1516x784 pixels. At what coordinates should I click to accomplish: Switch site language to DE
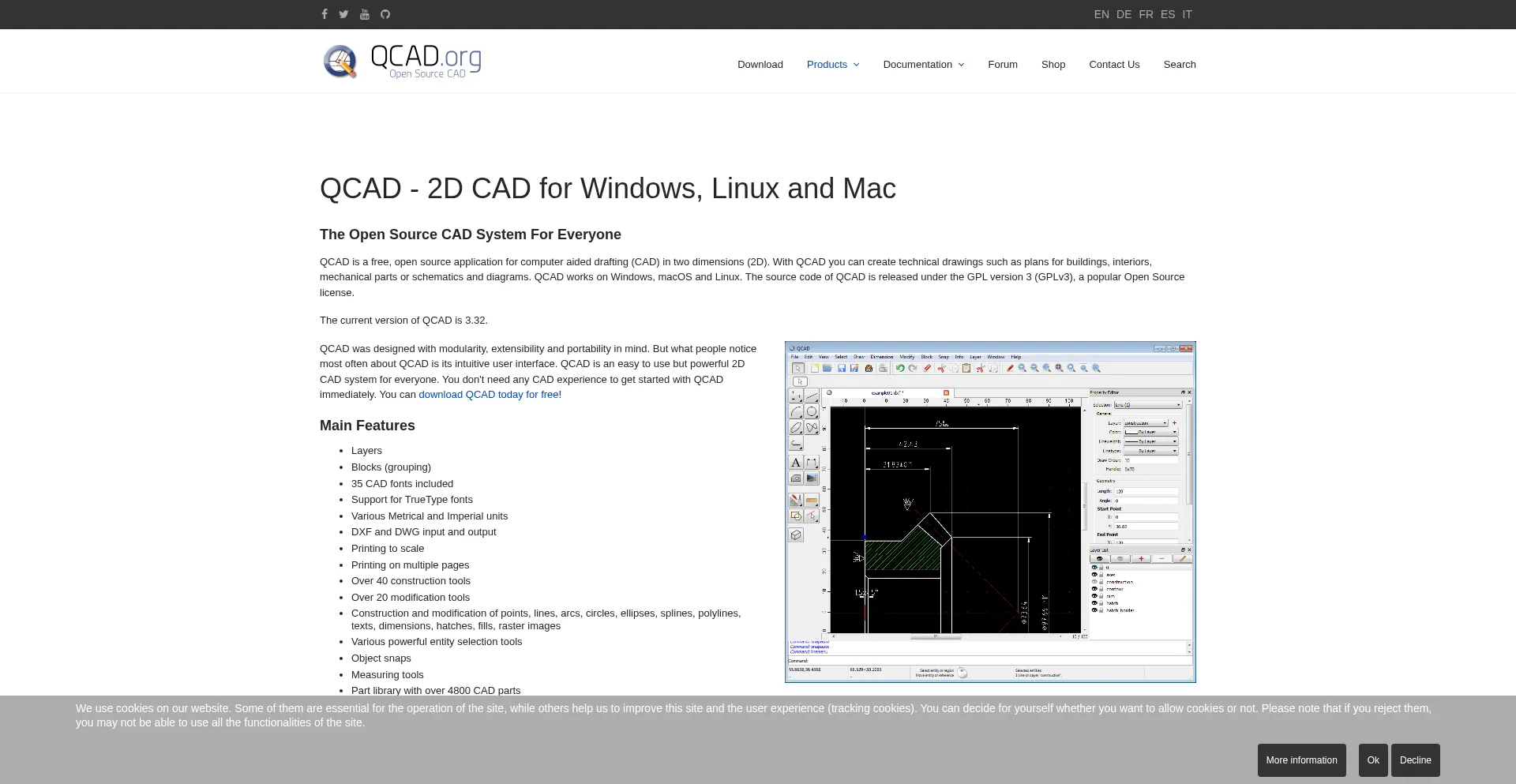pyautogui.click(x=1124, y=14)
